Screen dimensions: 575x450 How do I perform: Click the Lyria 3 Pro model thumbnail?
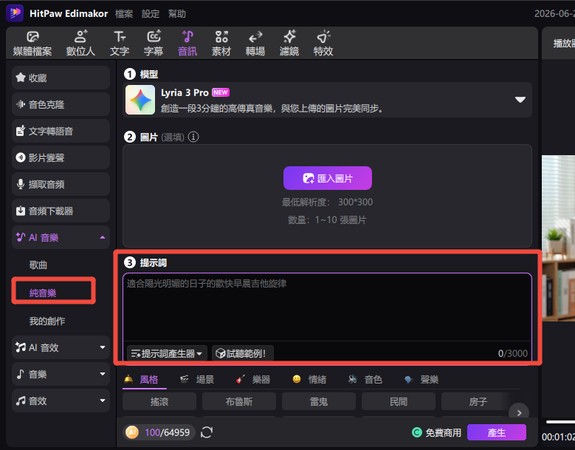[140, 100]
